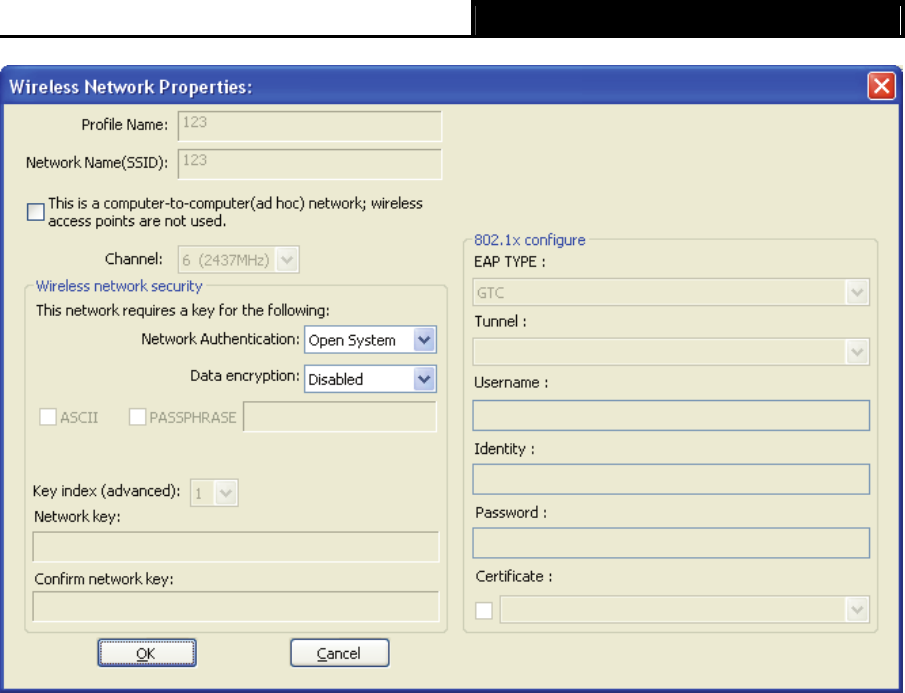
Task: Toggle the Certificate checkbox
Action: click(x=484, y=610)
